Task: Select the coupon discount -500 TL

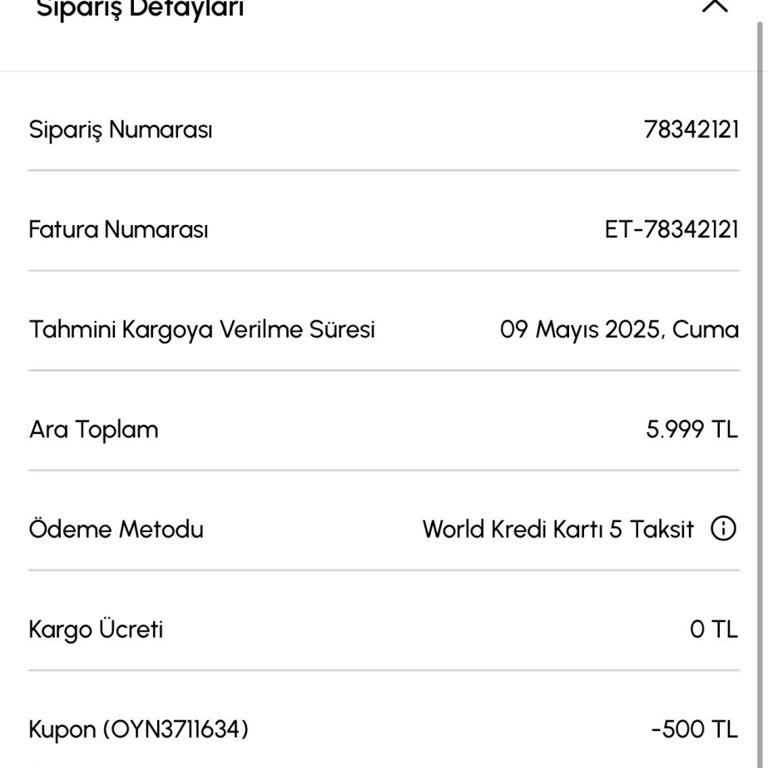Action: 694,730
